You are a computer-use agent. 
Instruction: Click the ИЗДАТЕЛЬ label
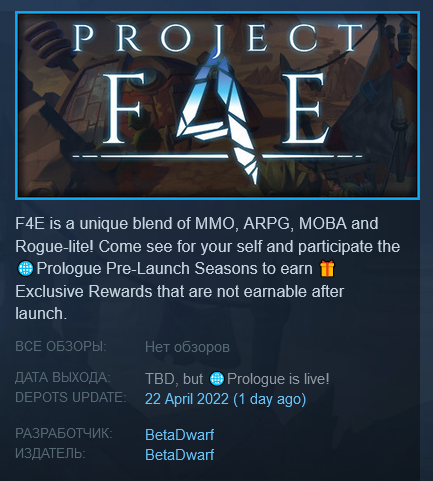50,453
